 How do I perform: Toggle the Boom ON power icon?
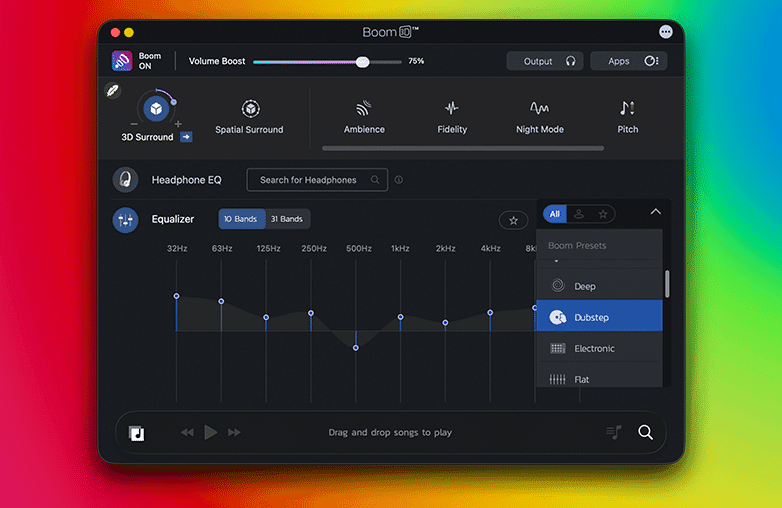coord(122,61)
